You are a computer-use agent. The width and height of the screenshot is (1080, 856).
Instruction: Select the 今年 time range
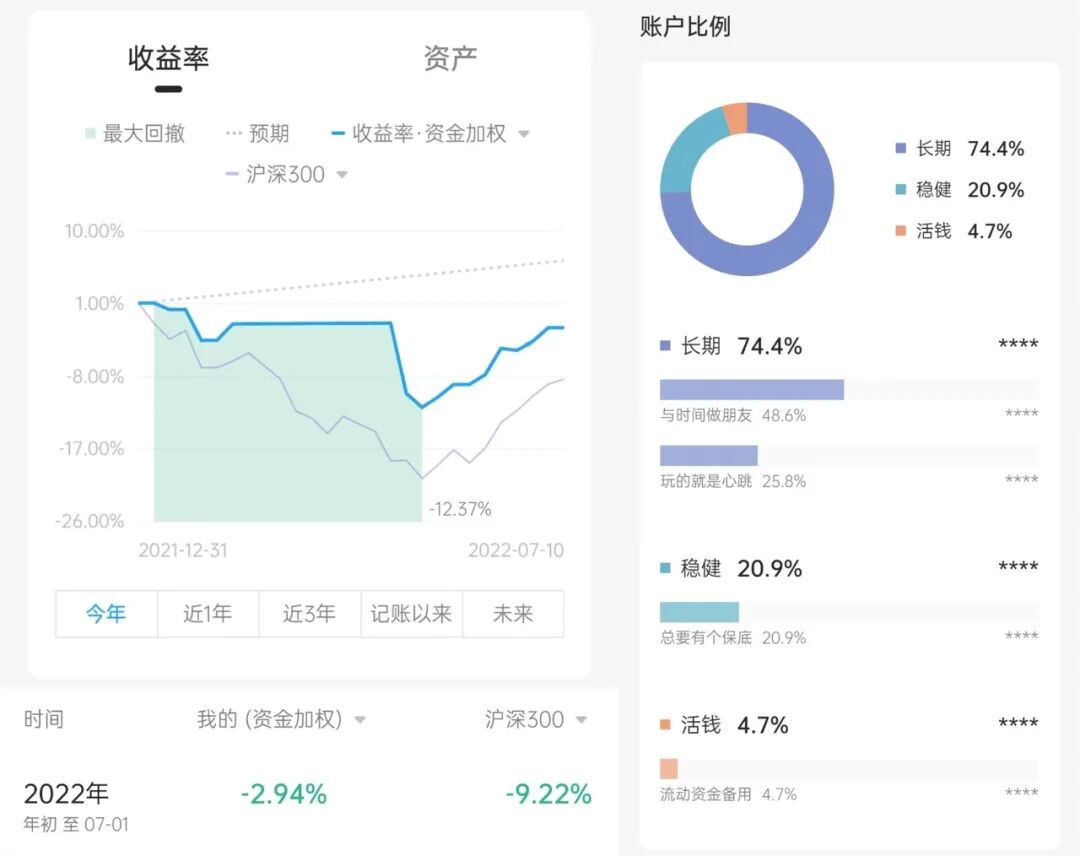(106, 614)
